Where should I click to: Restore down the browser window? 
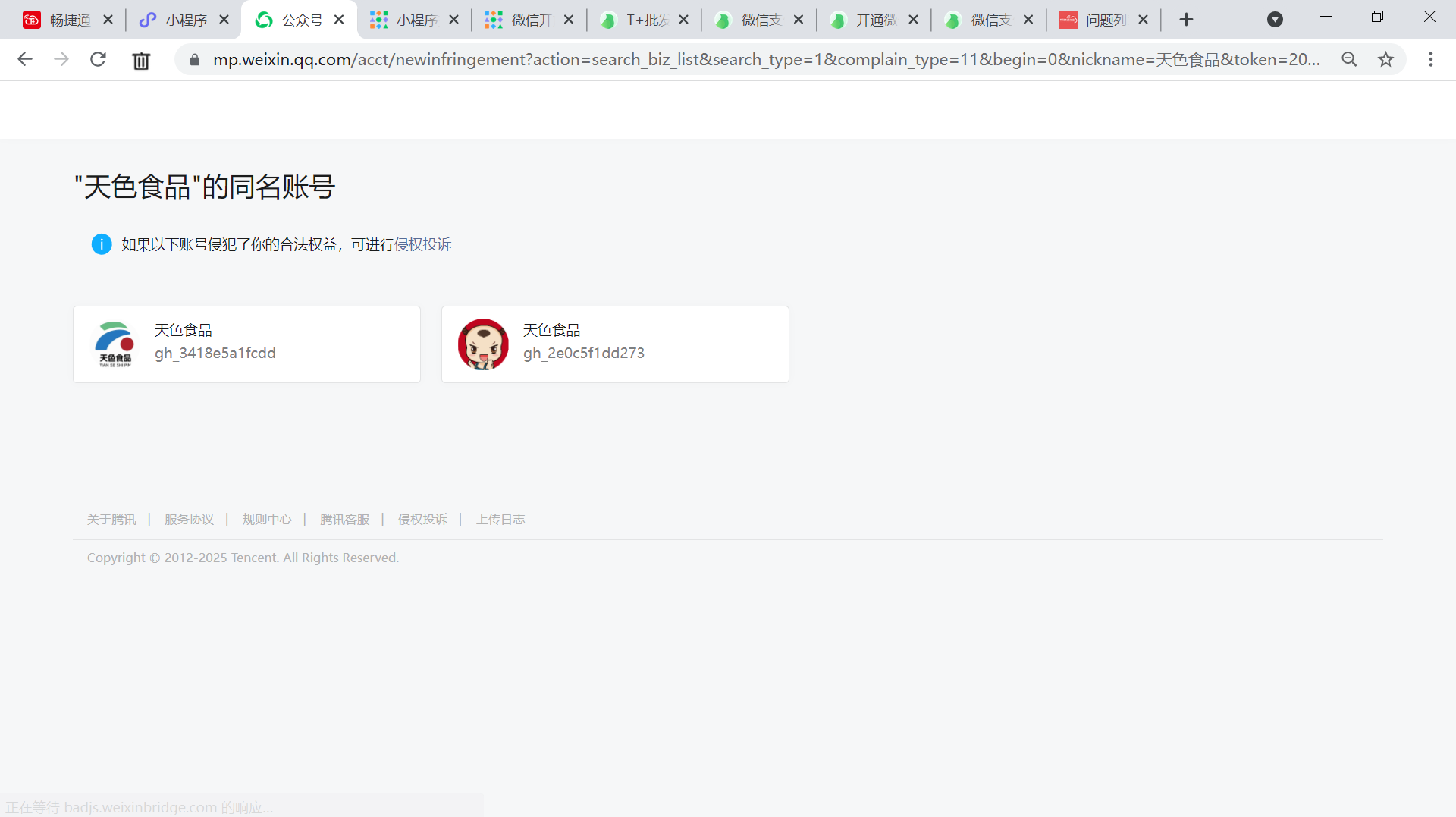[1378, 17]
